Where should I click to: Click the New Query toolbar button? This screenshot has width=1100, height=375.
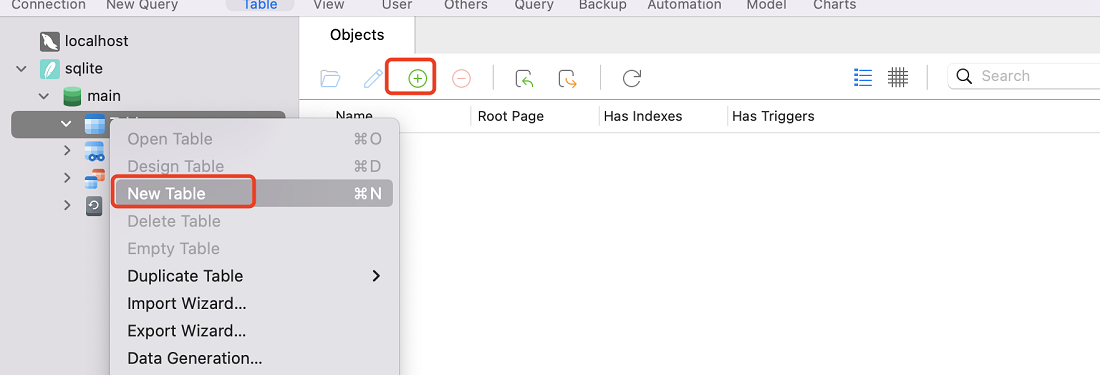click(x=142, y=5)
